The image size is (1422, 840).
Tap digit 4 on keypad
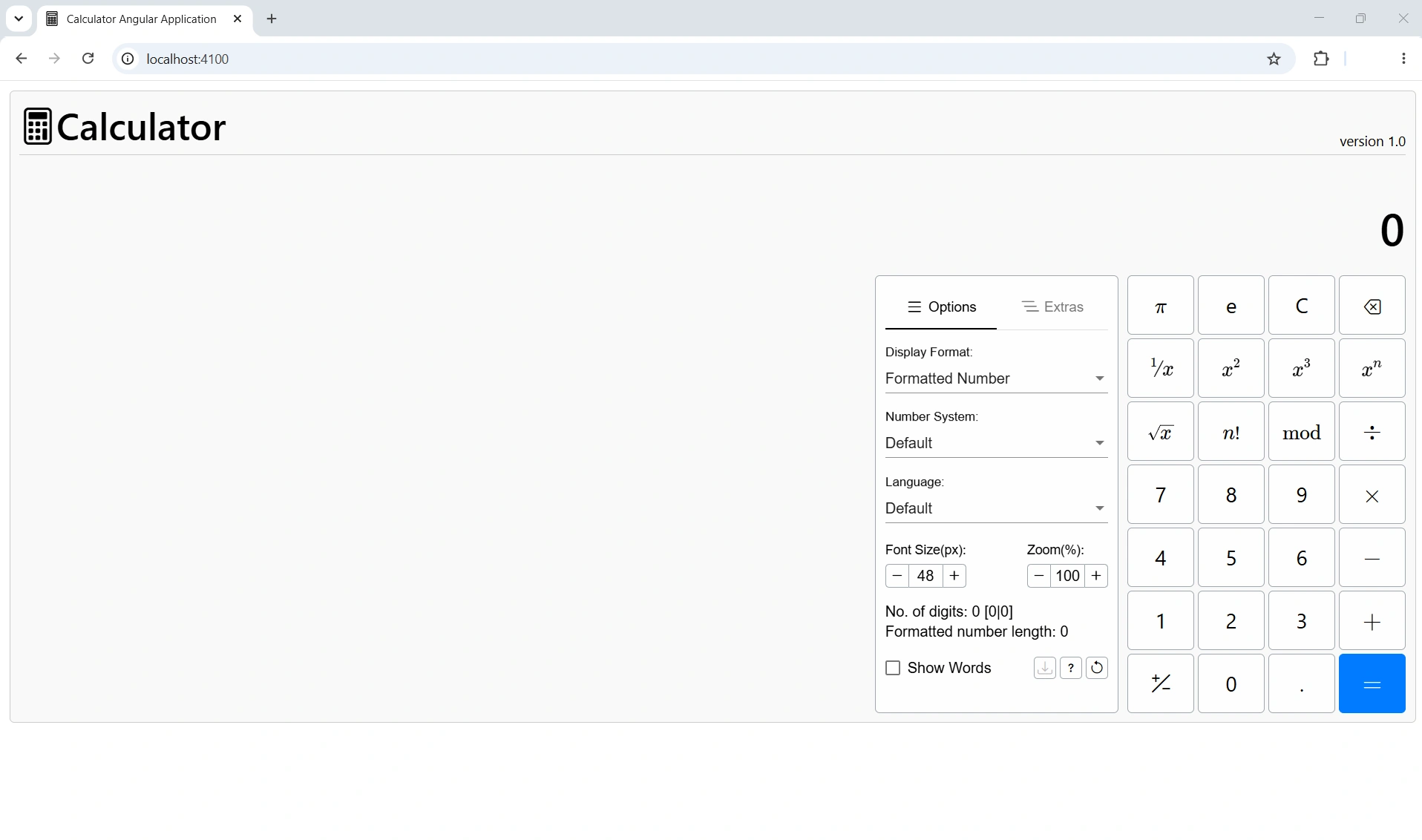click(1160, 558)
